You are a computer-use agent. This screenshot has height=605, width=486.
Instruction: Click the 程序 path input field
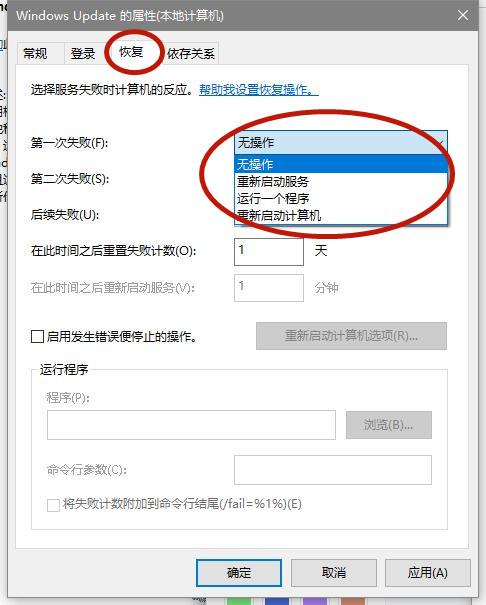tap(191, 425)
